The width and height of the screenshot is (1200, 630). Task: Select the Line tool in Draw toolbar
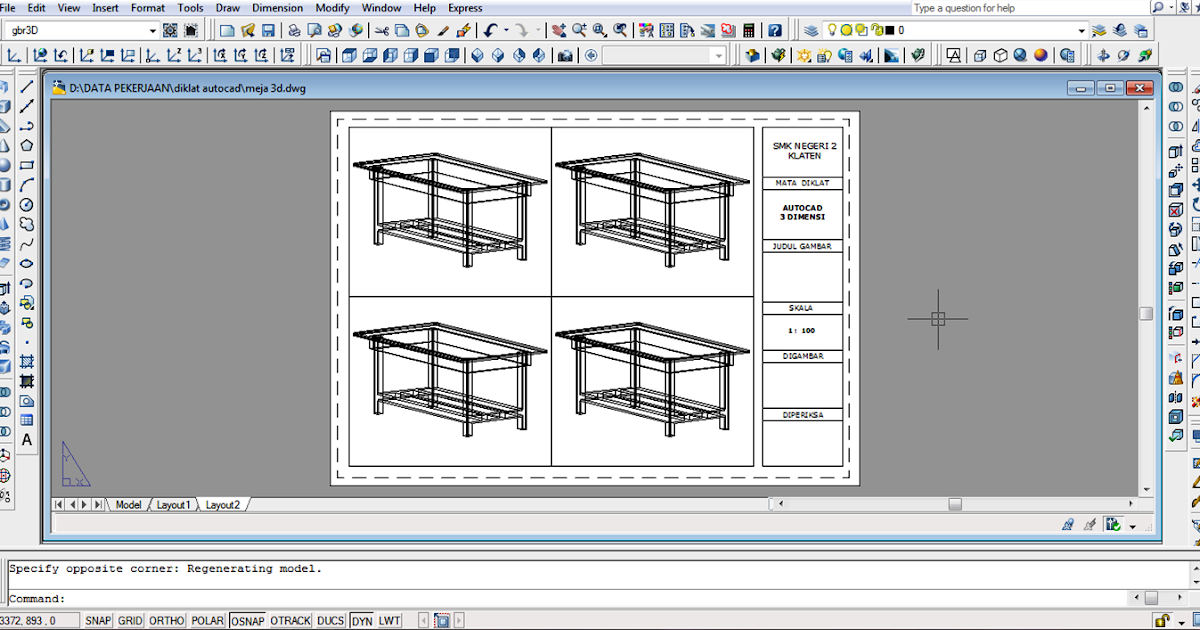coord(27,87)
